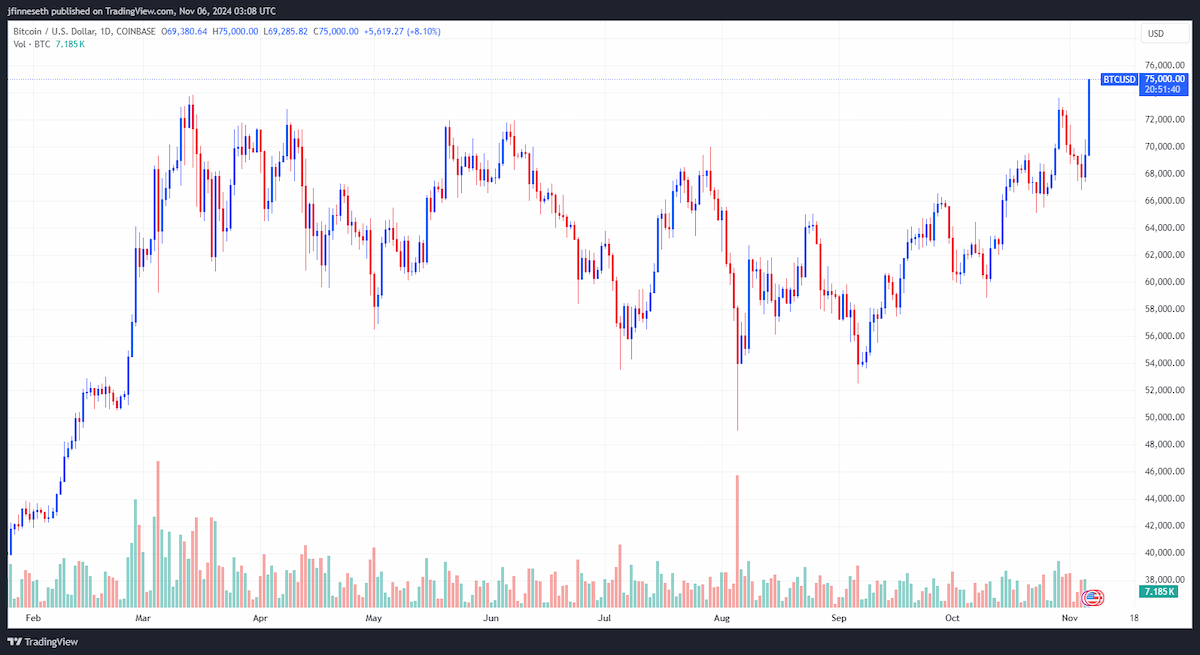This screenshot has height=655, width=1200.
Task: Click the tallest March volume bar
Action: [158, 535]
